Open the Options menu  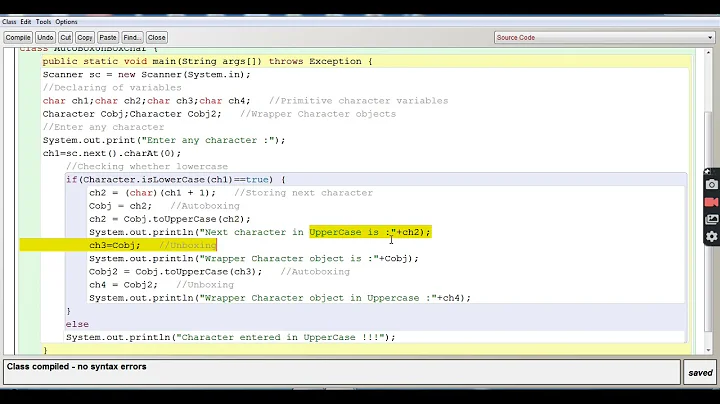[66, 21]
